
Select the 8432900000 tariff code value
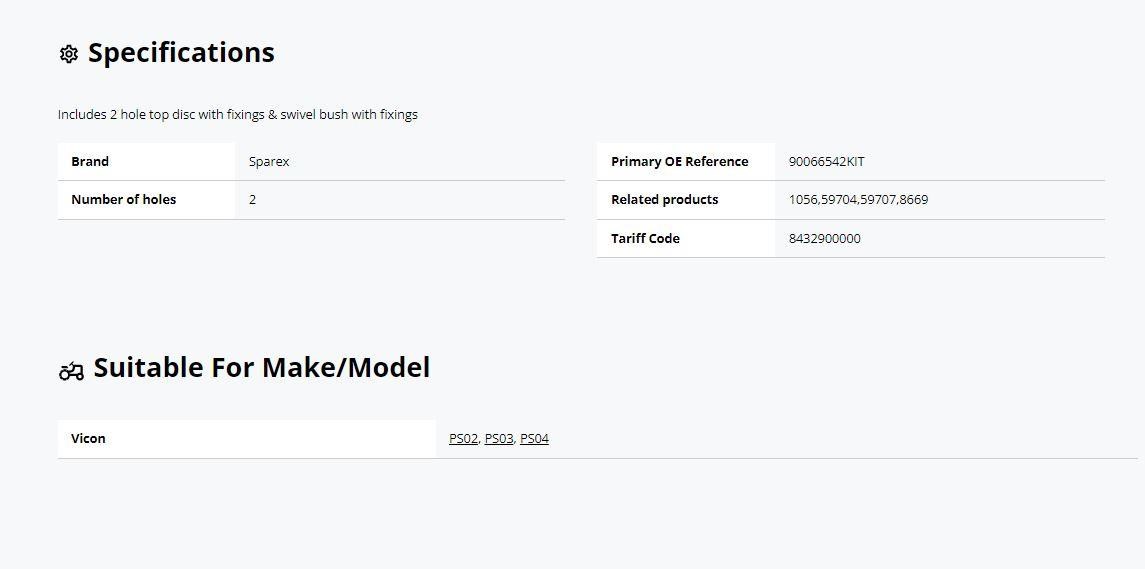pos(824,238)
